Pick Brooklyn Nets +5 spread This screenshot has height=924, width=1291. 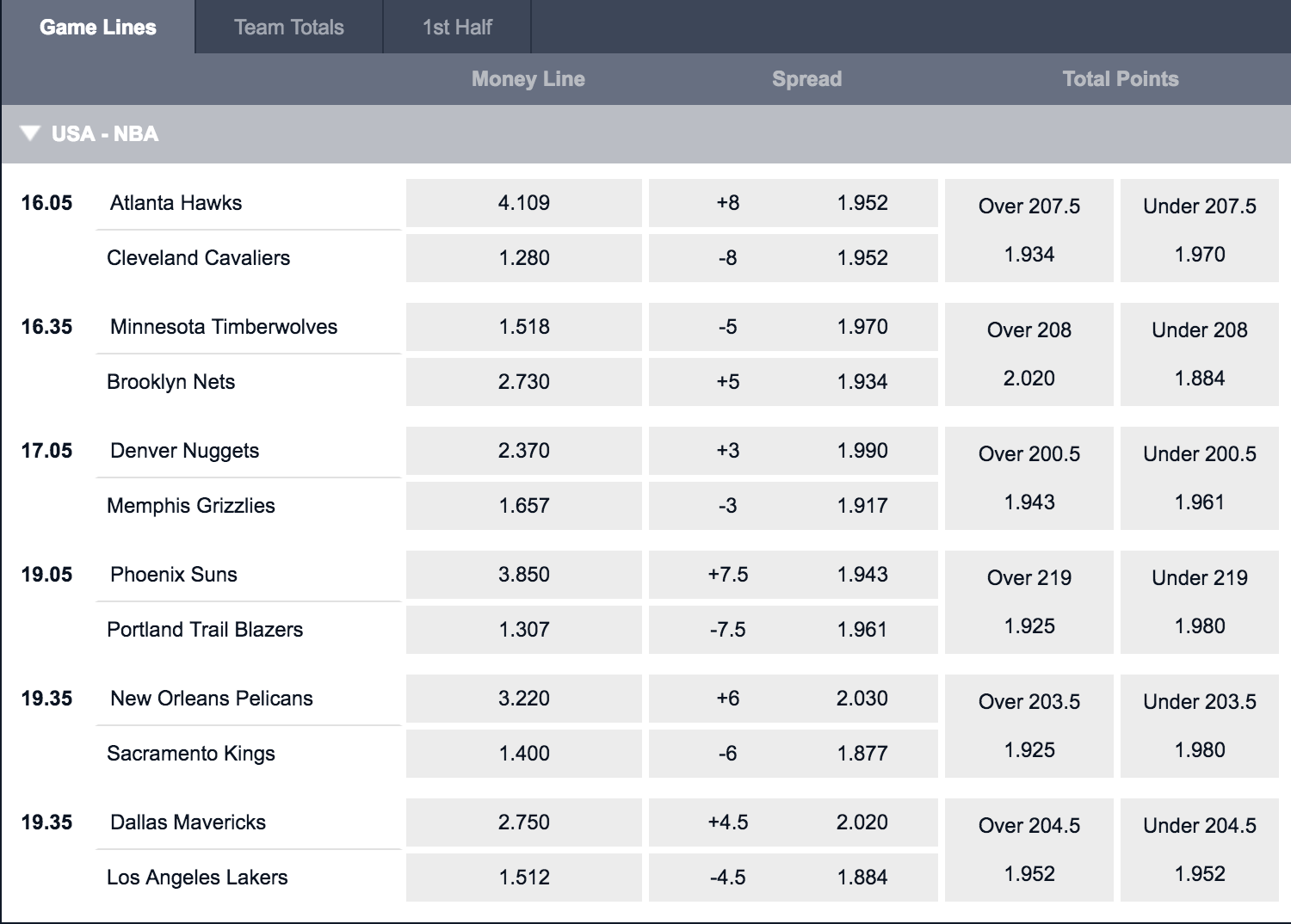click(x=794, y=382)
